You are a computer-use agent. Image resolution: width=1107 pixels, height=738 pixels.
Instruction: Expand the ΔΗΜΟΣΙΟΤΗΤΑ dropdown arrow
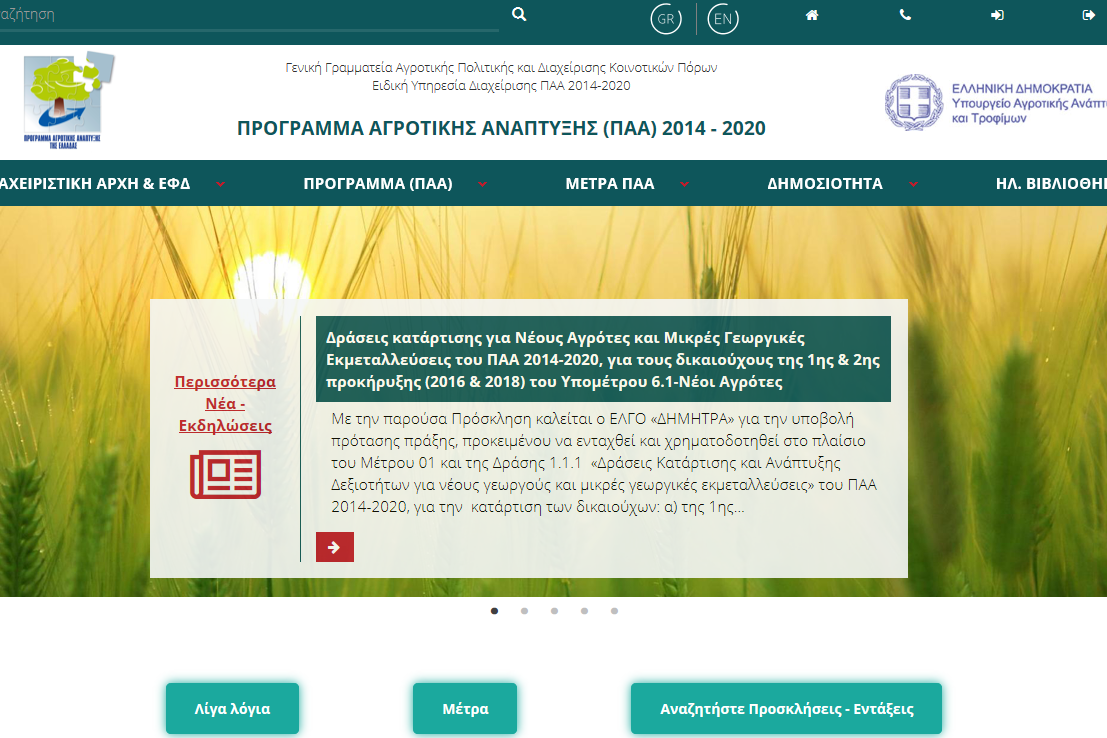point(913,184)
